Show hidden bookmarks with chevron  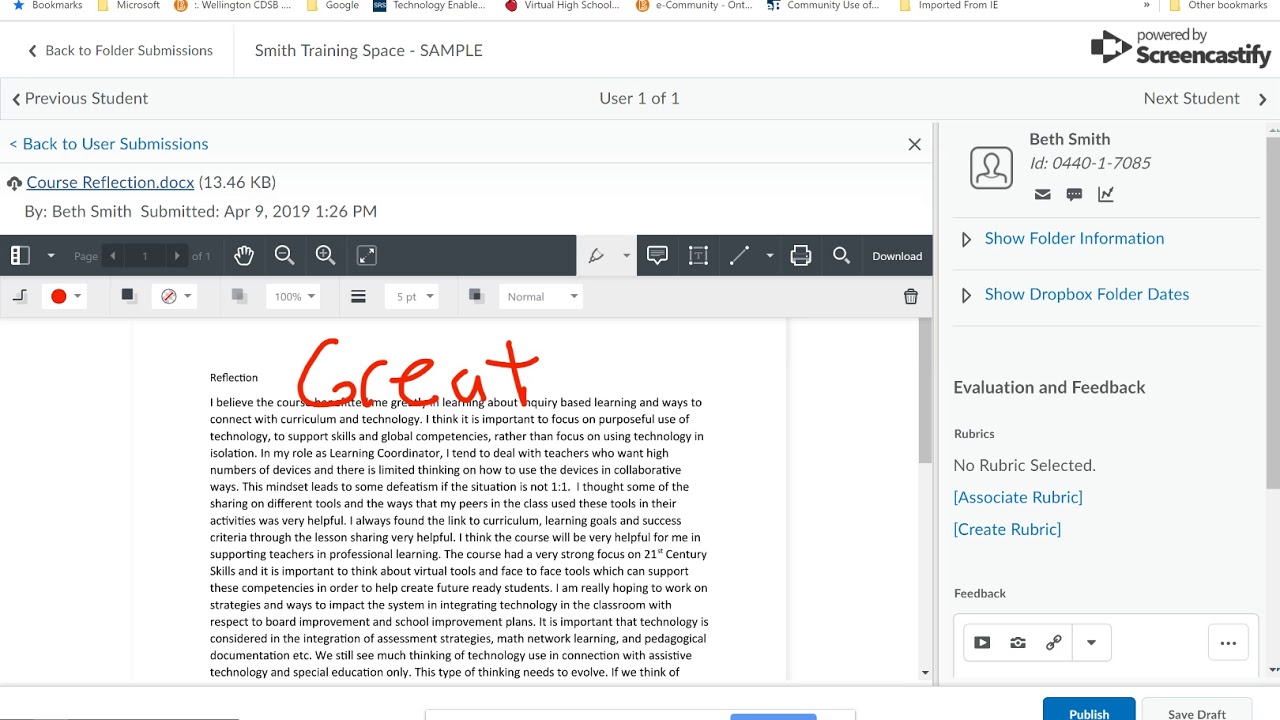[x=1146, y=5]
